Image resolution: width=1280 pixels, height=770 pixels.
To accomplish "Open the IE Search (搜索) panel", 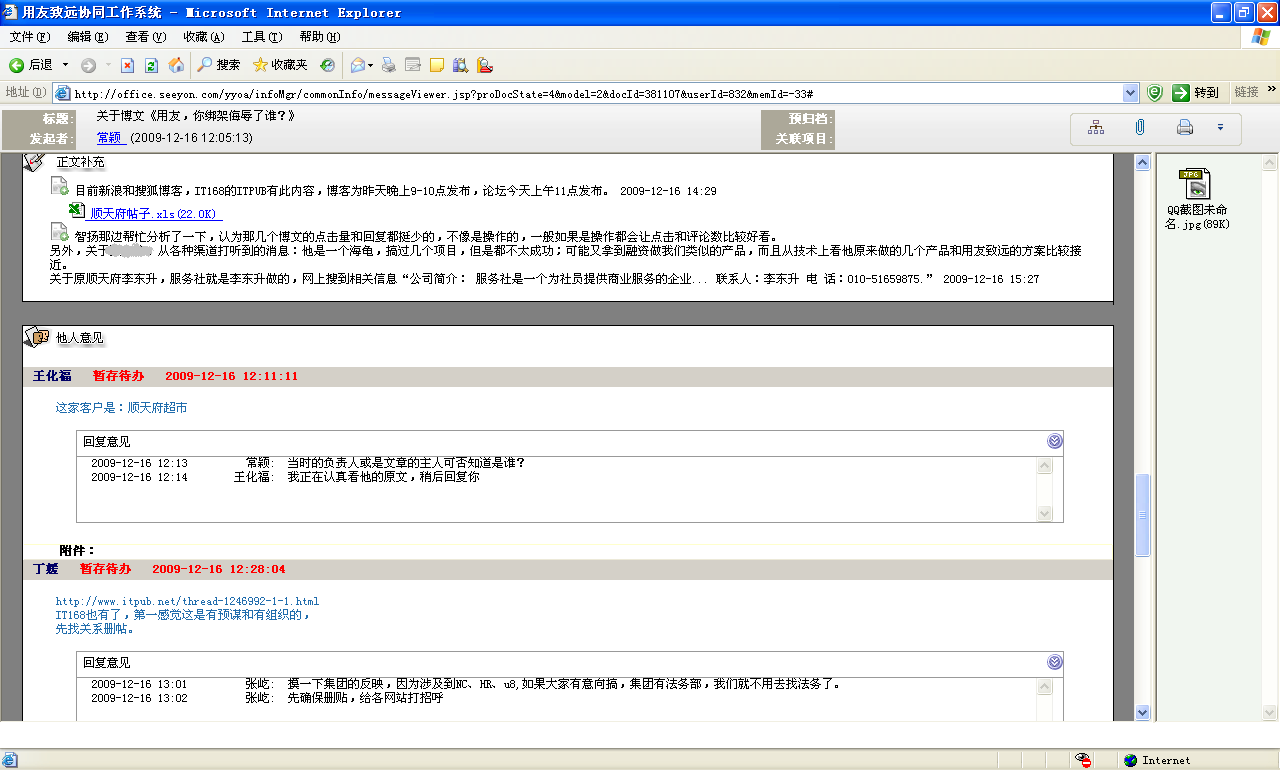I will [218, 65].
